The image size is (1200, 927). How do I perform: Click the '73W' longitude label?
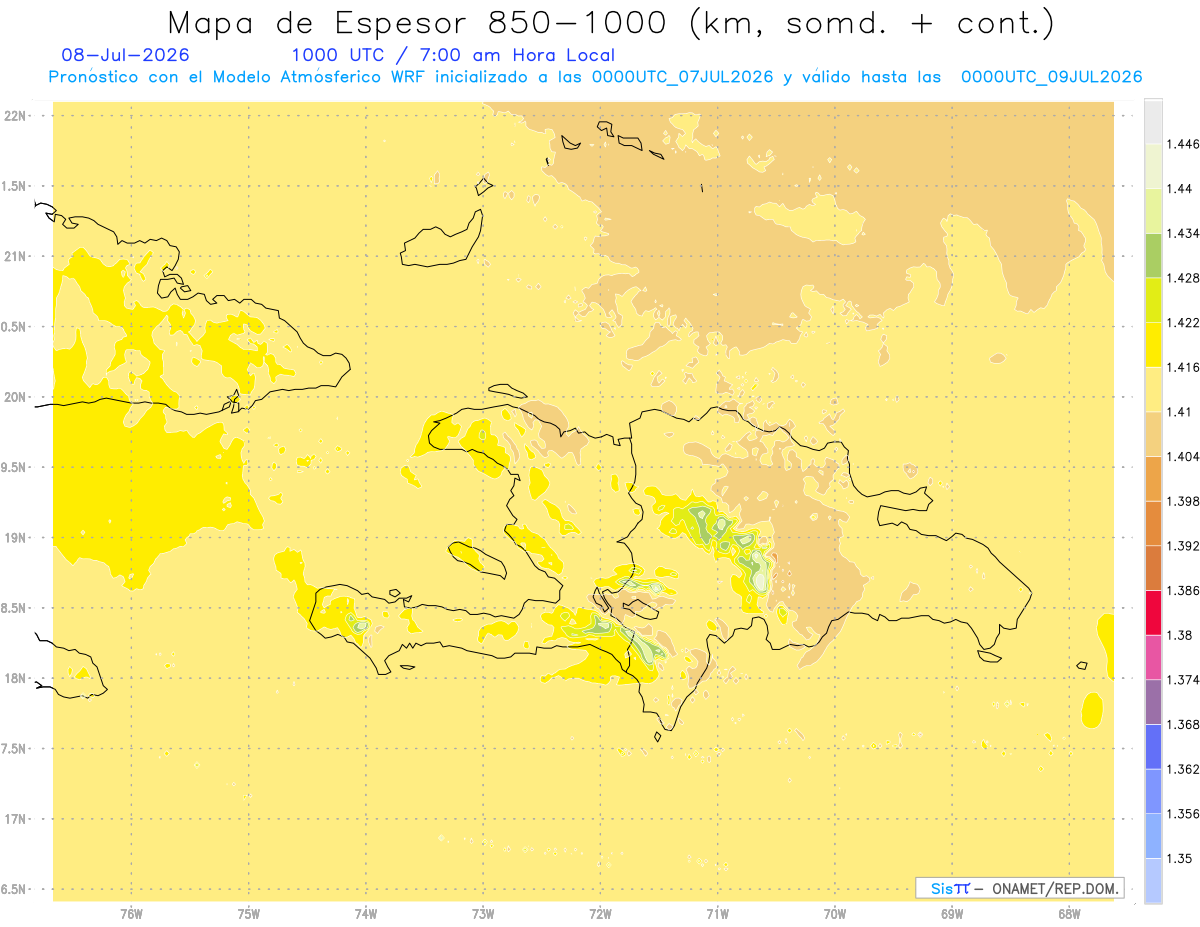coord(483,914)
